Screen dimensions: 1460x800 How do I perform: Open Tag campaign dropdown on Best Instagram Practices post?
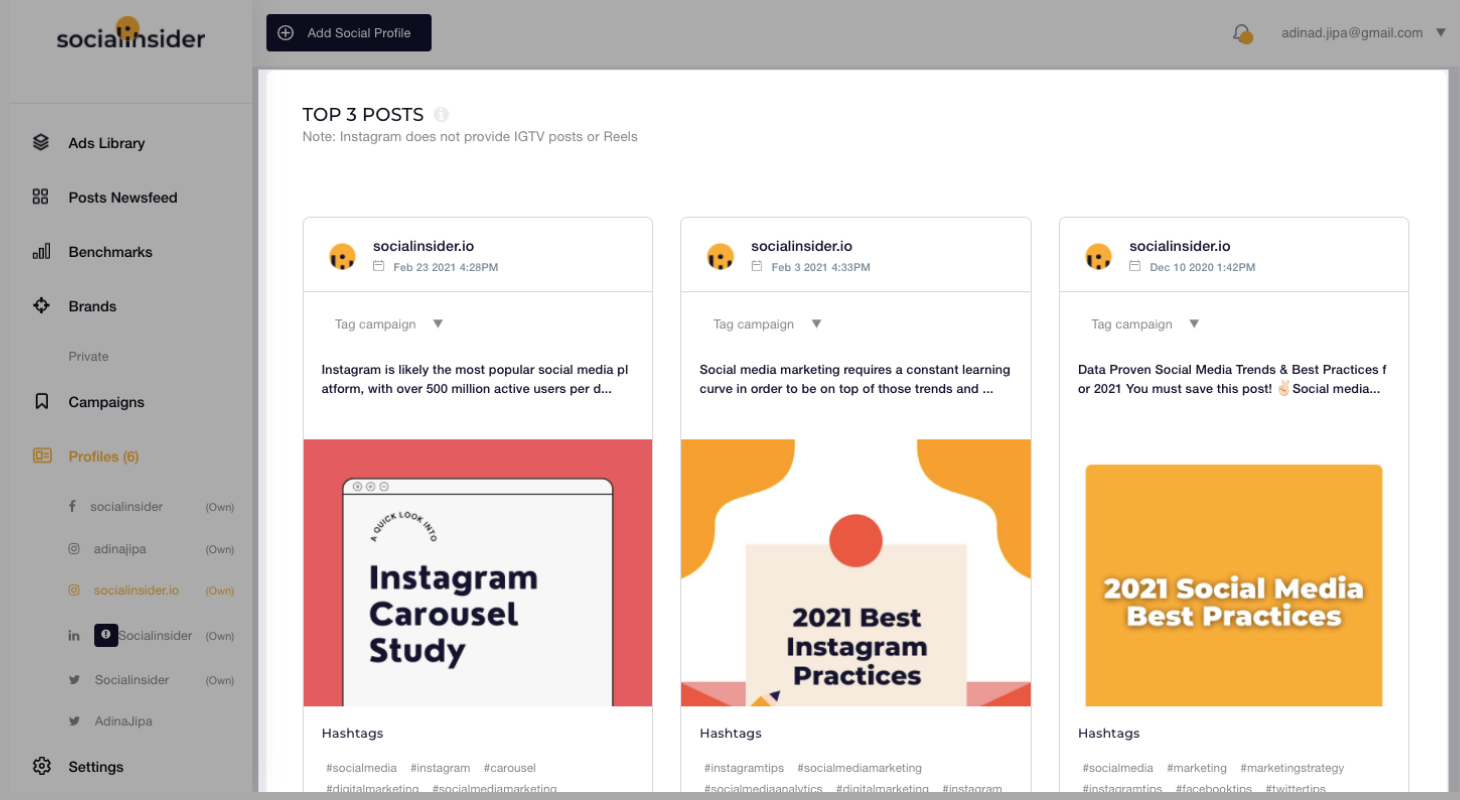pyautogui.click(x=767, y=324)
